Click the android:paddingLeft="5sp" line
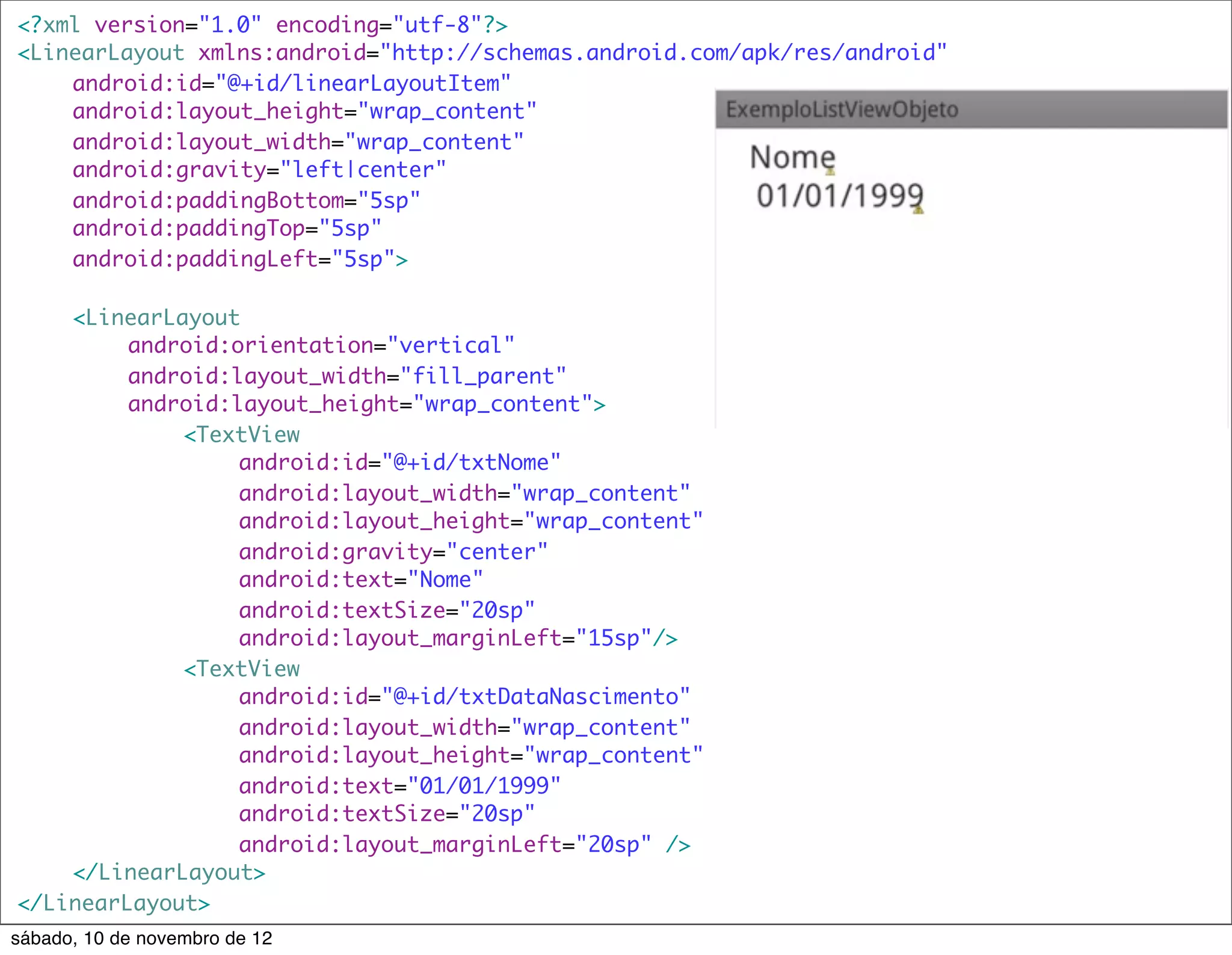 [x=241, y=259]
